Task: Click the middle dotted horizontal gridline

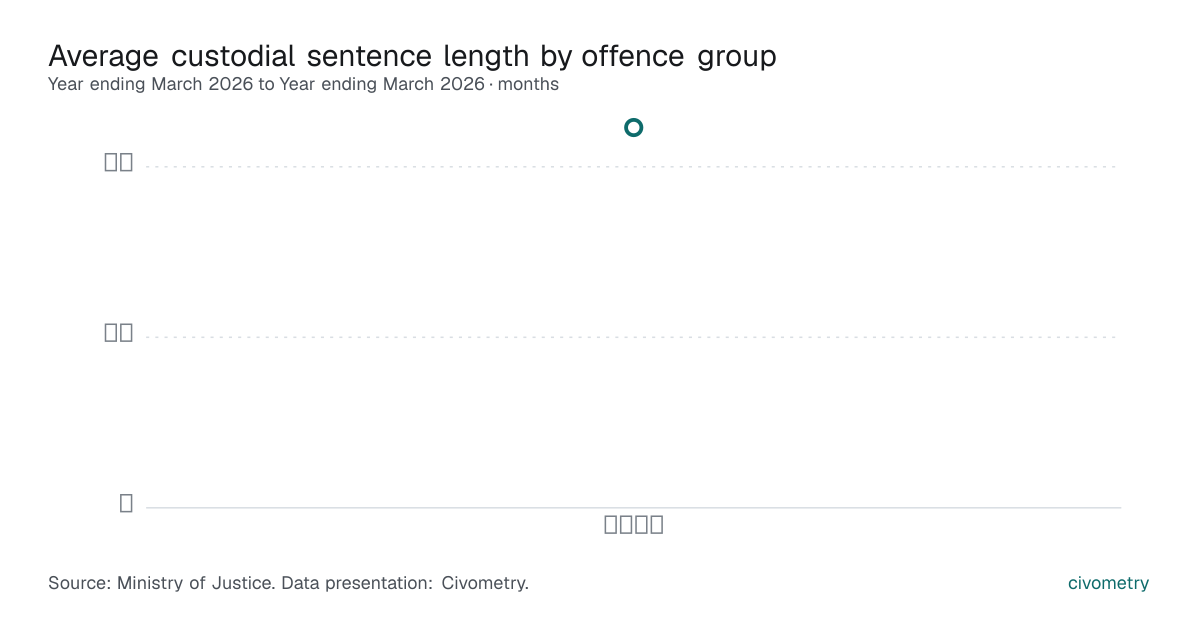Action: [633, 337]
